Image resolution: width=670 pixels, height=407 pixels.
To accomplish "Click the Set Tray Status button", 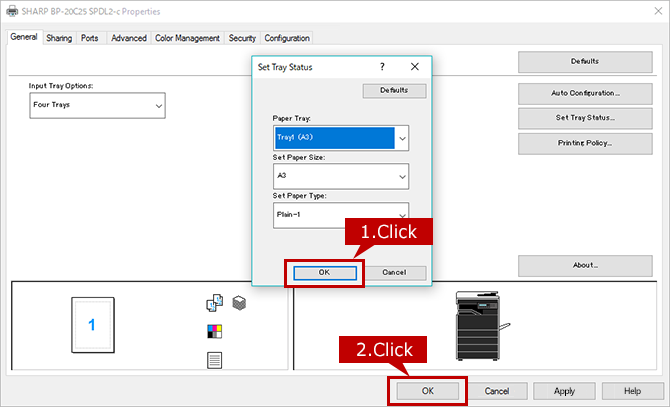I will (585, 118).
